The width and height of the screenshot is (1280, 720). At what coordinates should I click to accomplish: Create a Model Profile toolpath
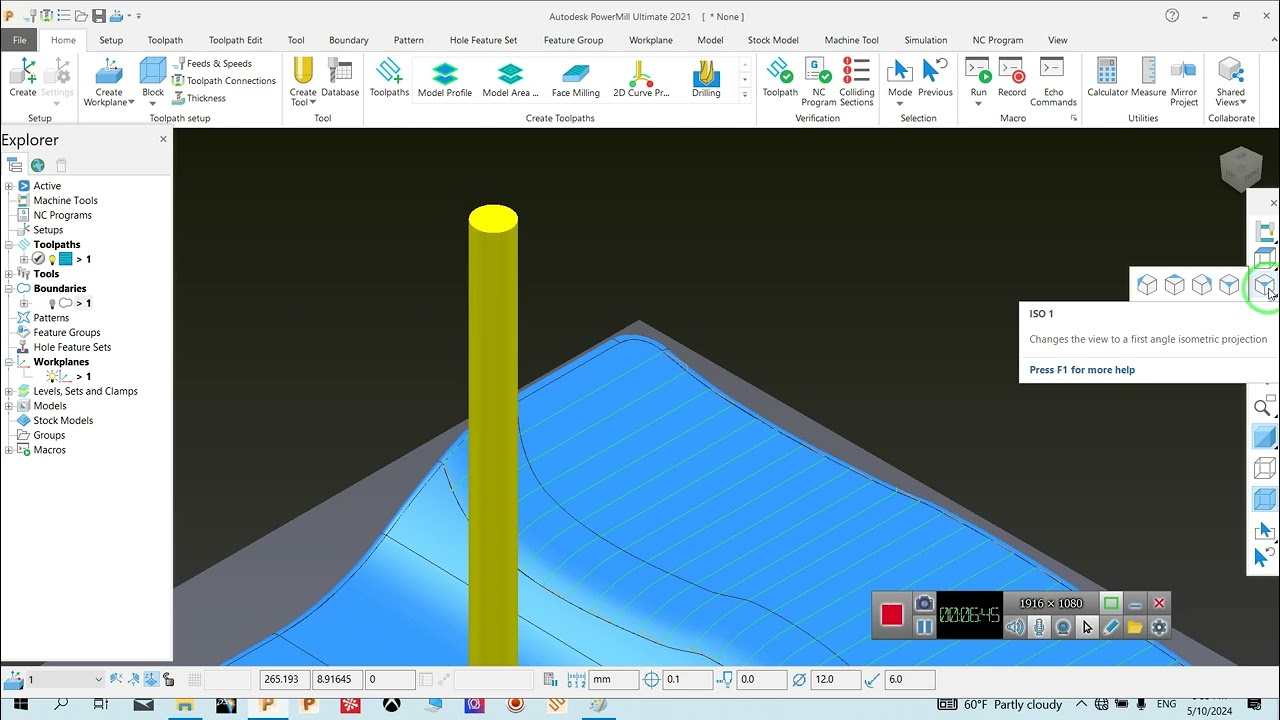445,80
